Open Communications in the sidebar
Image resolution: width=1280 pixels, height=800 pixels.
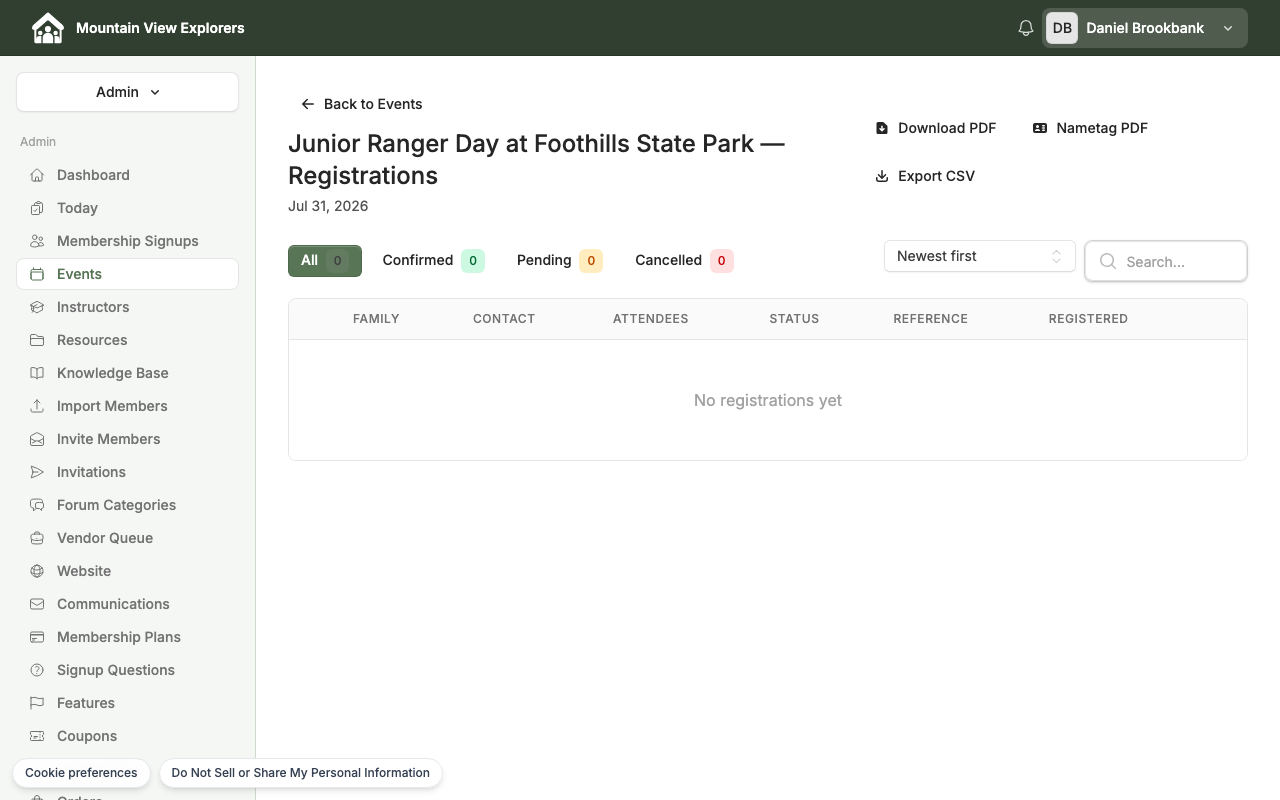pos(127,604)
